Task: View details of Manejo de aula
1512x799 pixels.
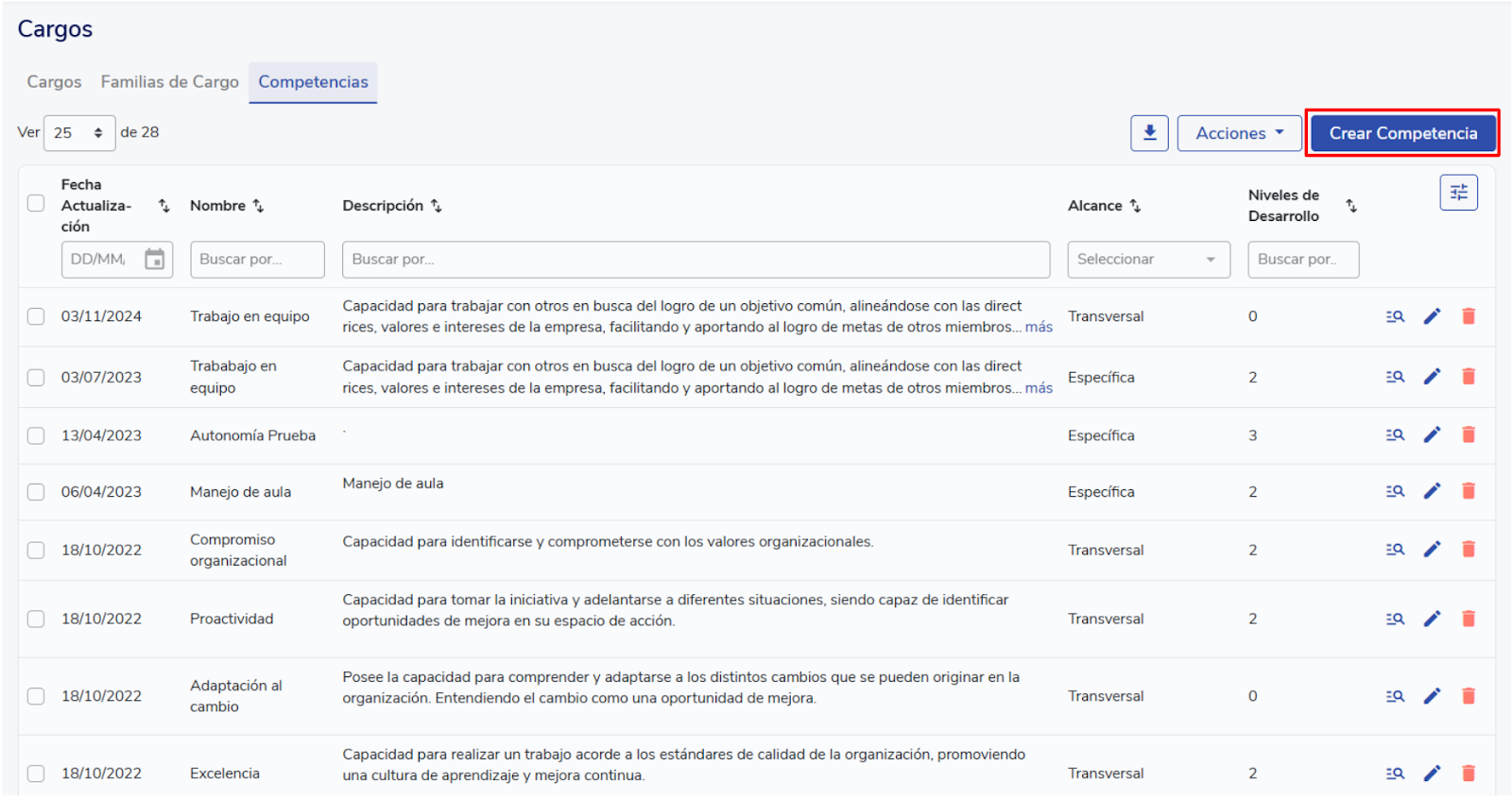Action: tap(1395, 491)
